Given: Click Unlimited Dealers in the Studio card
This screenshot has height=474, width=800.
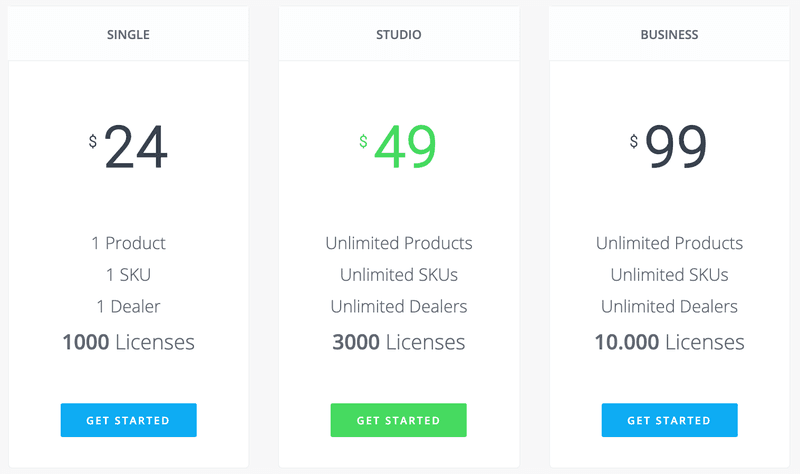Looking at the screenshot, I should [x=398, y=306].
